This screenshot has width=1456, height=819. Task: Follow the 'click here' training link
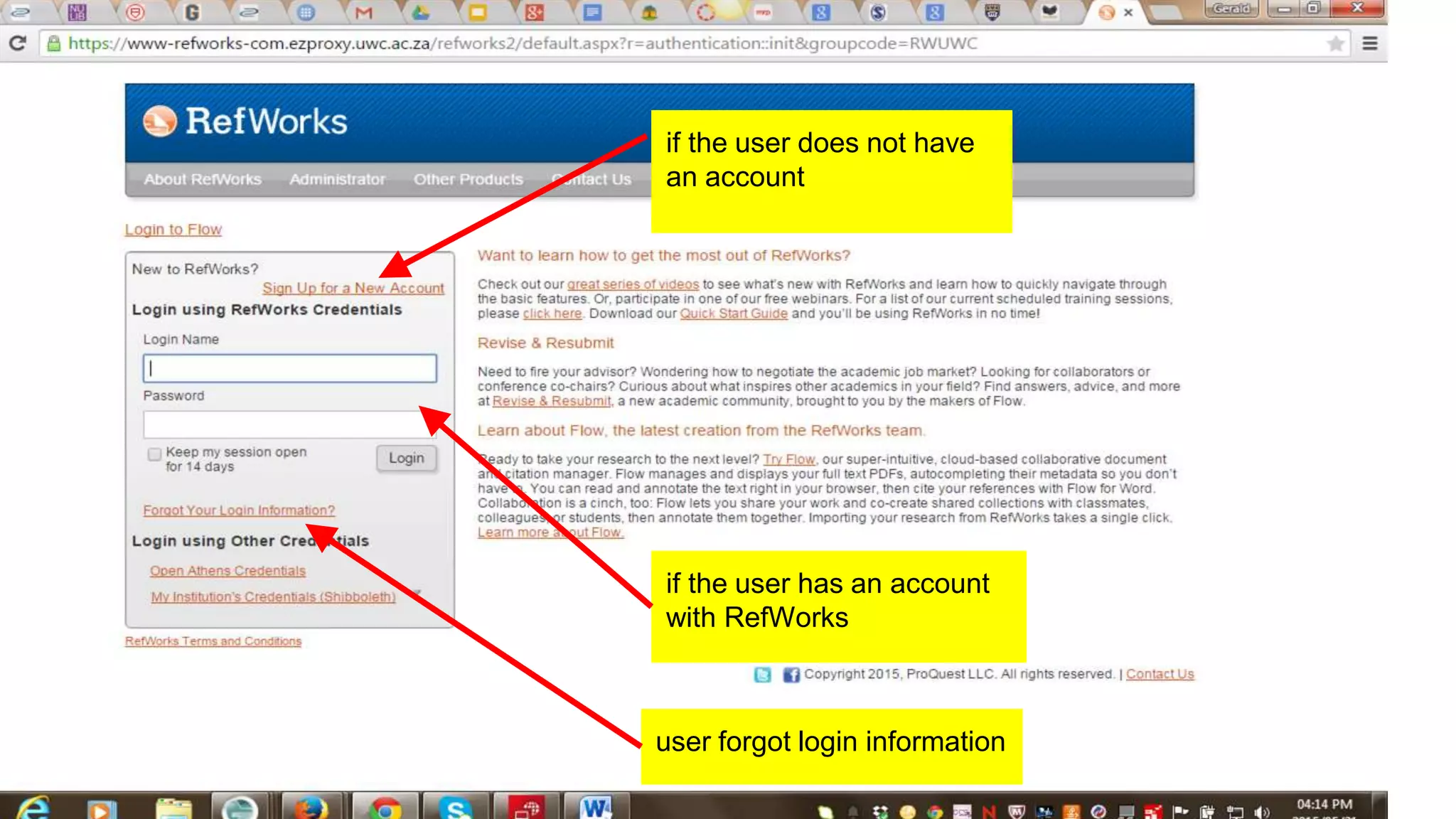click(552, 314)
